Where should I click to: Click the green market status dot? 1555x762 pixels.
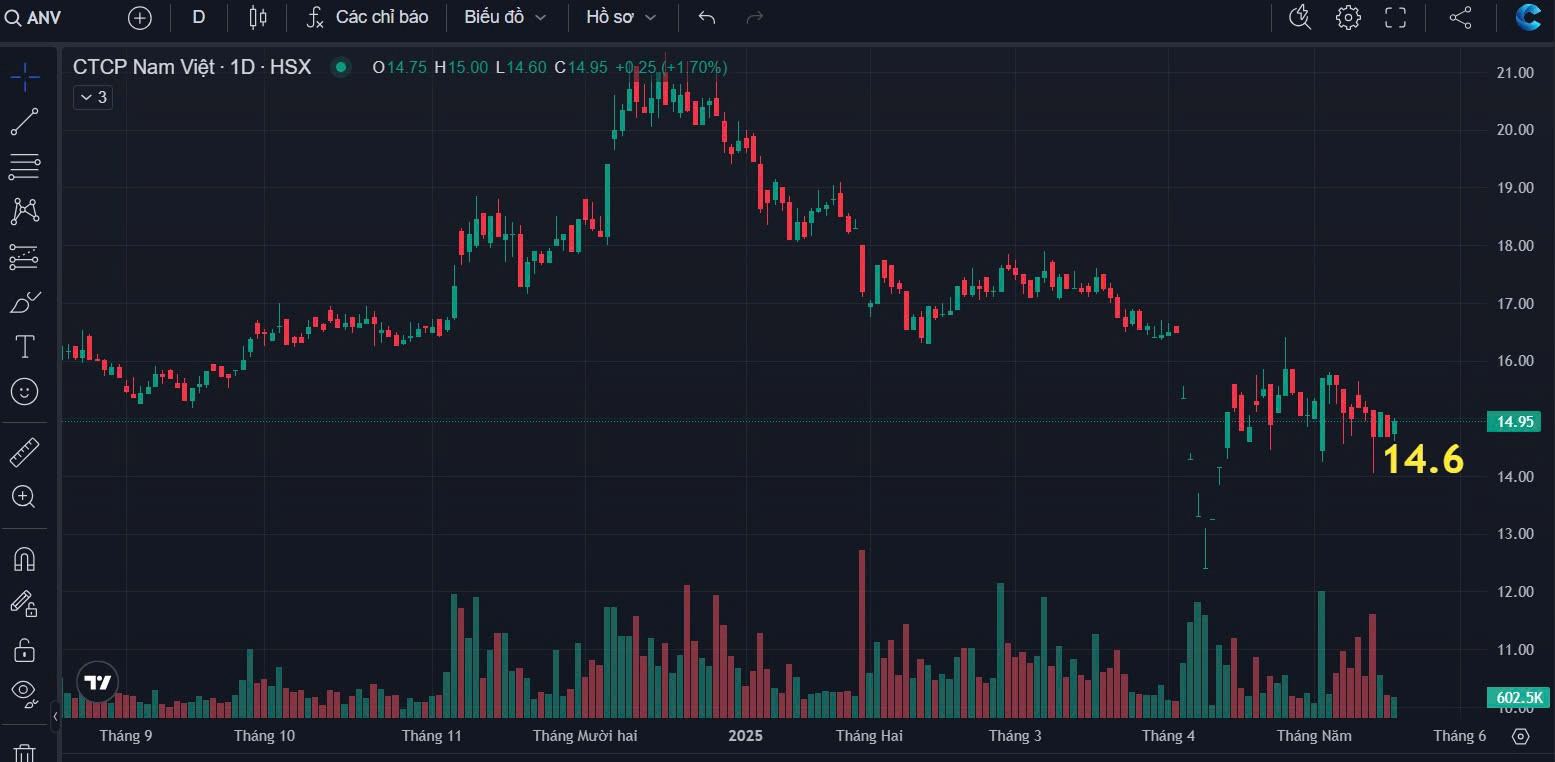pos(341,67)
